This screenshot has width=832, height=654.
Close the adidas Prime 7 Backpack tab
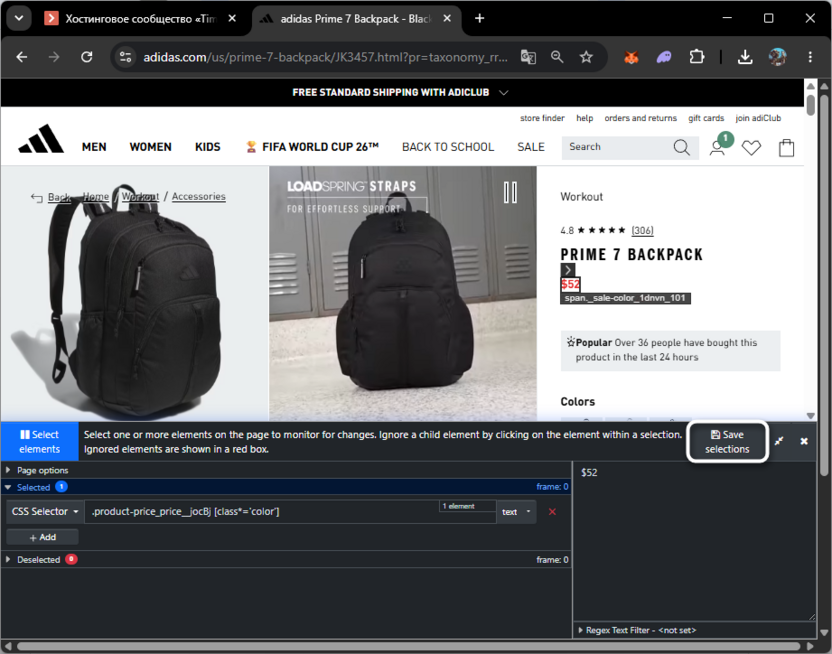(x=447, y=19)
